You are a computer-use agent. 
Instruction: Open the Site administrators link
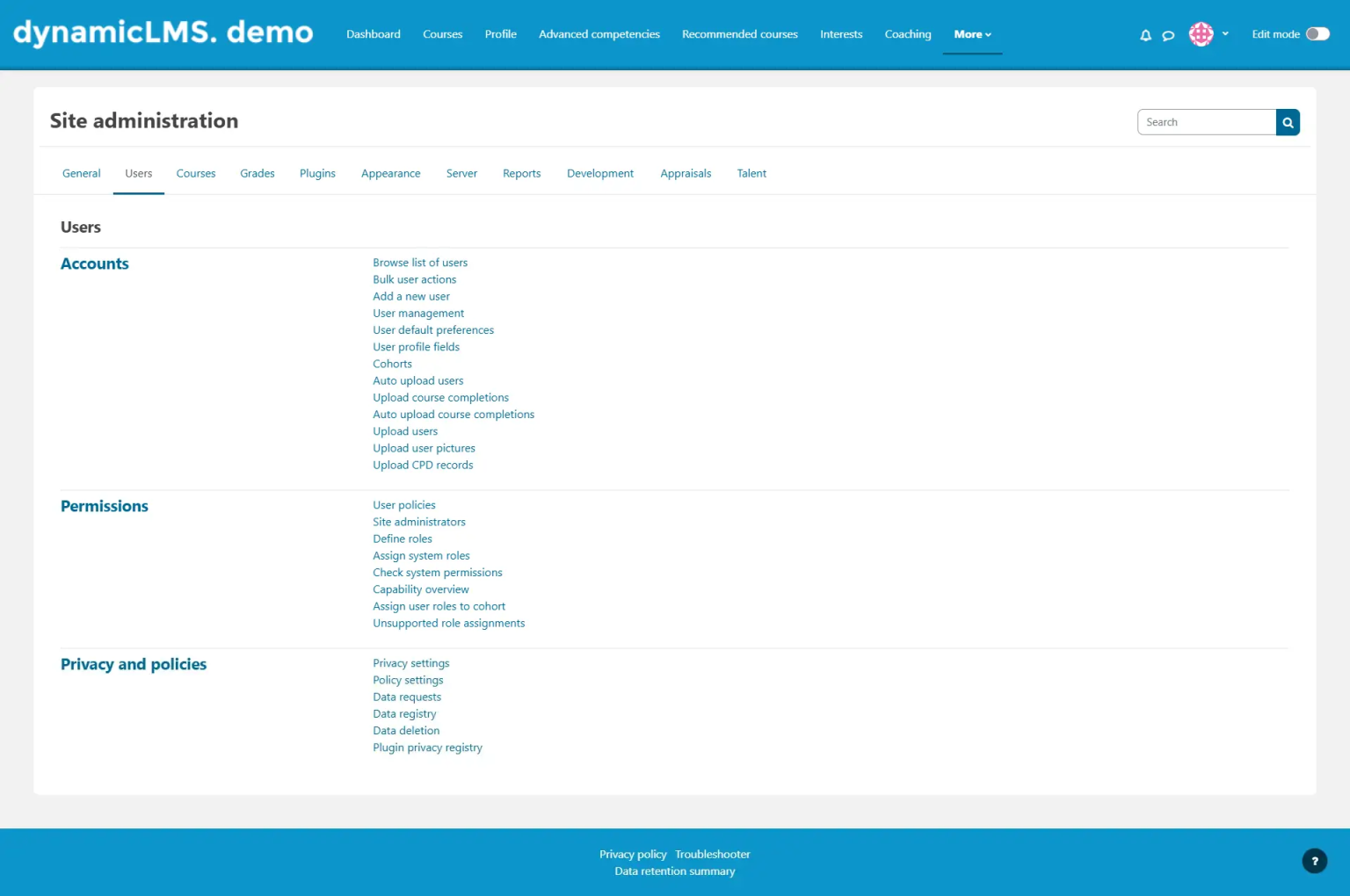419,522
